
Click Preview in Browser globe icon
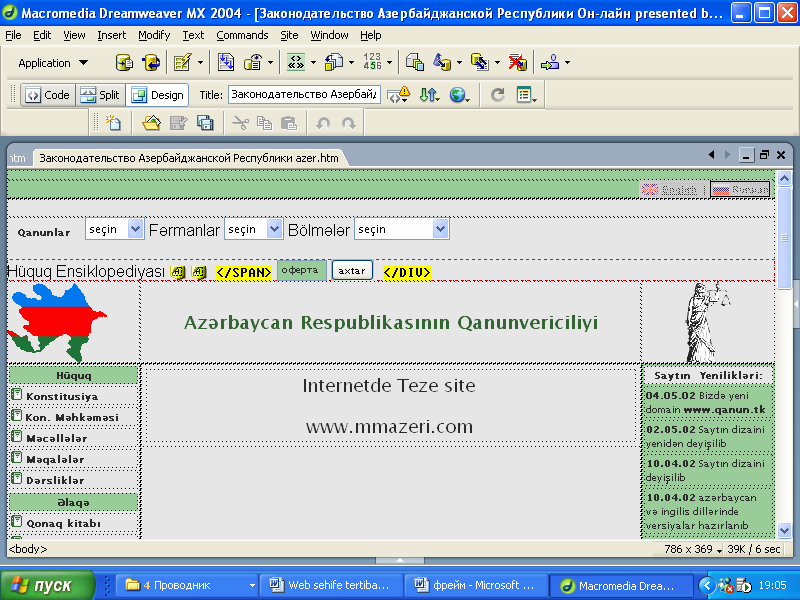(459, 94)
